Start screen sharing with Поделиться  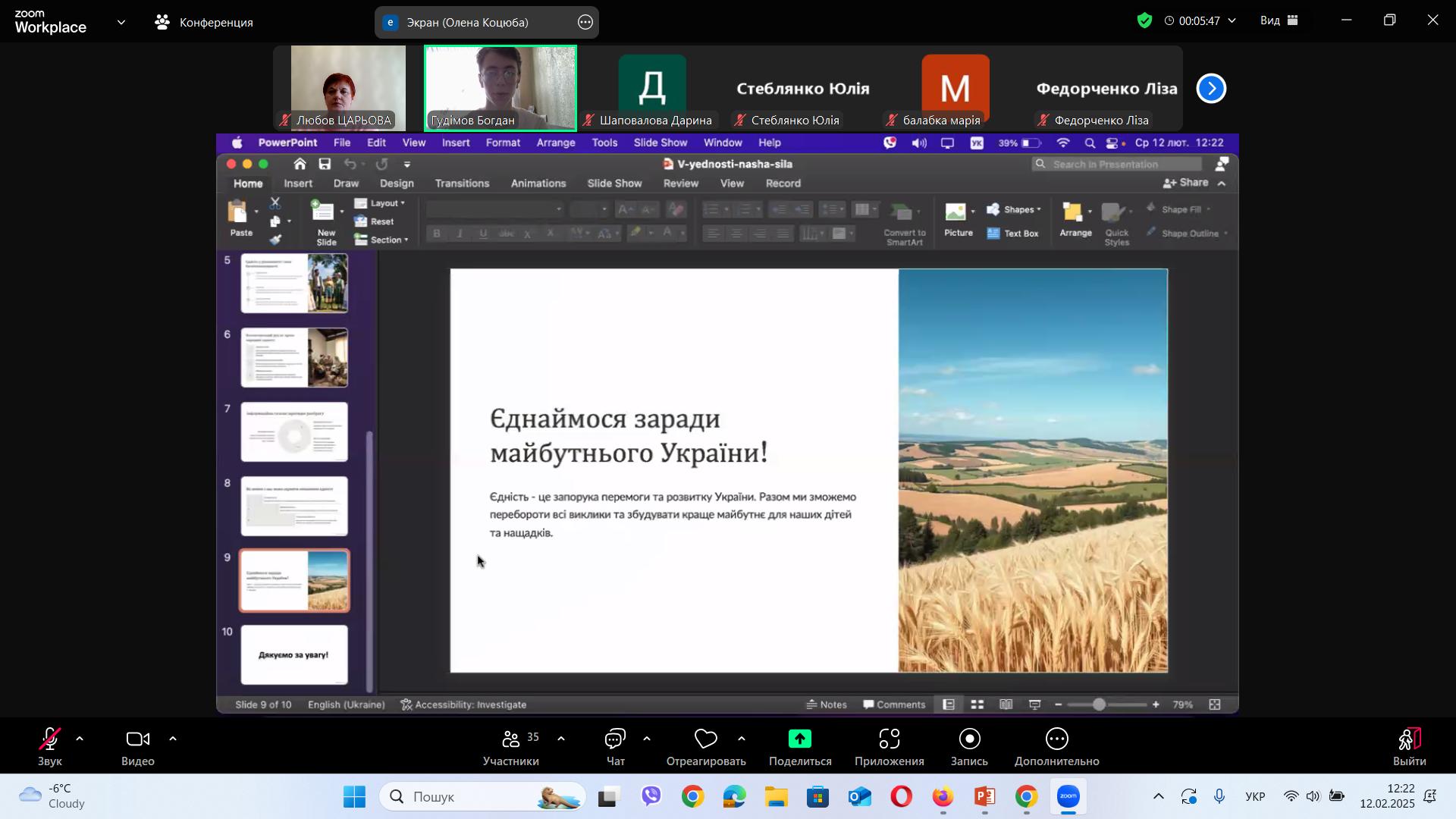tap(799, 740)
